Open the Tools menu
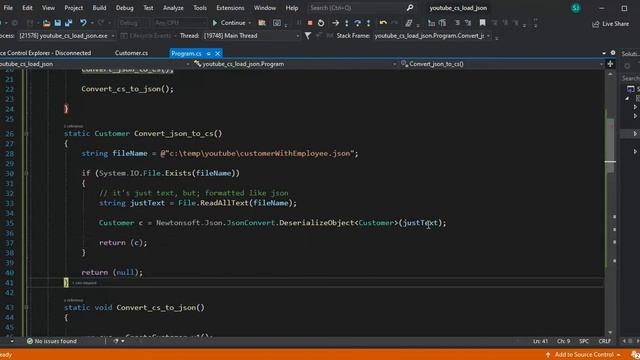 tap(200, 8)
